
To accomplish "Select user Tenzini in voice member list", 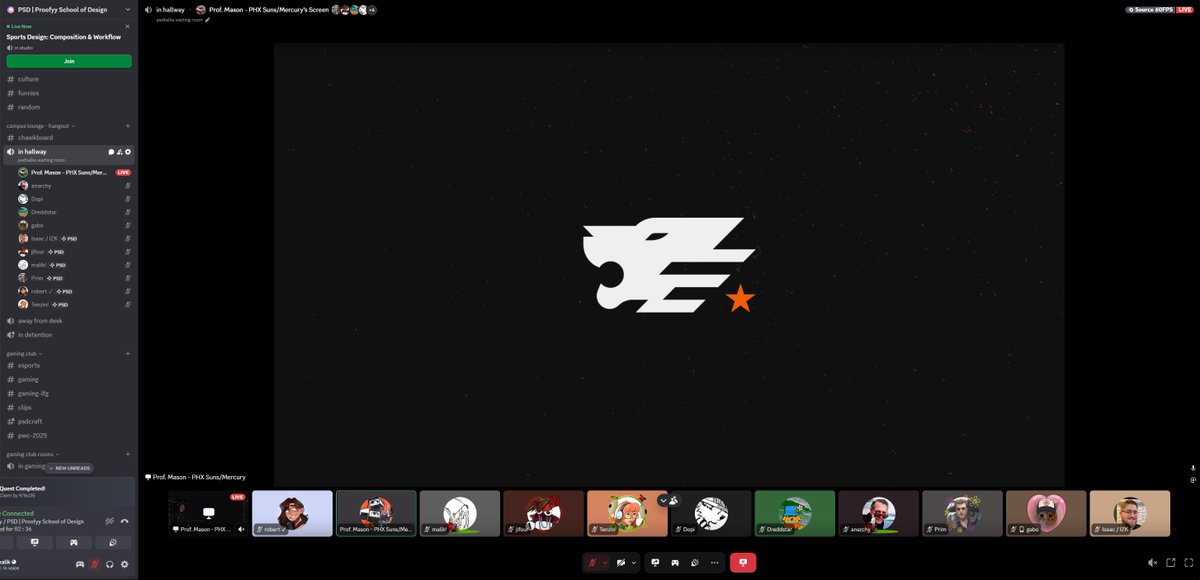I will pyautogui.click(x=75, y=304).
